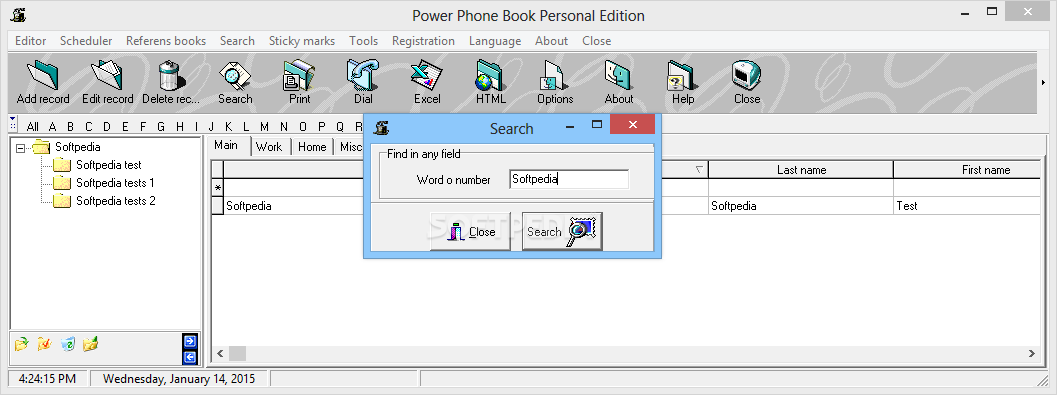Click Softpedia cell in Last name column
The width and height of the screenshot is (1057, 395).
click(x=801, y=206)
